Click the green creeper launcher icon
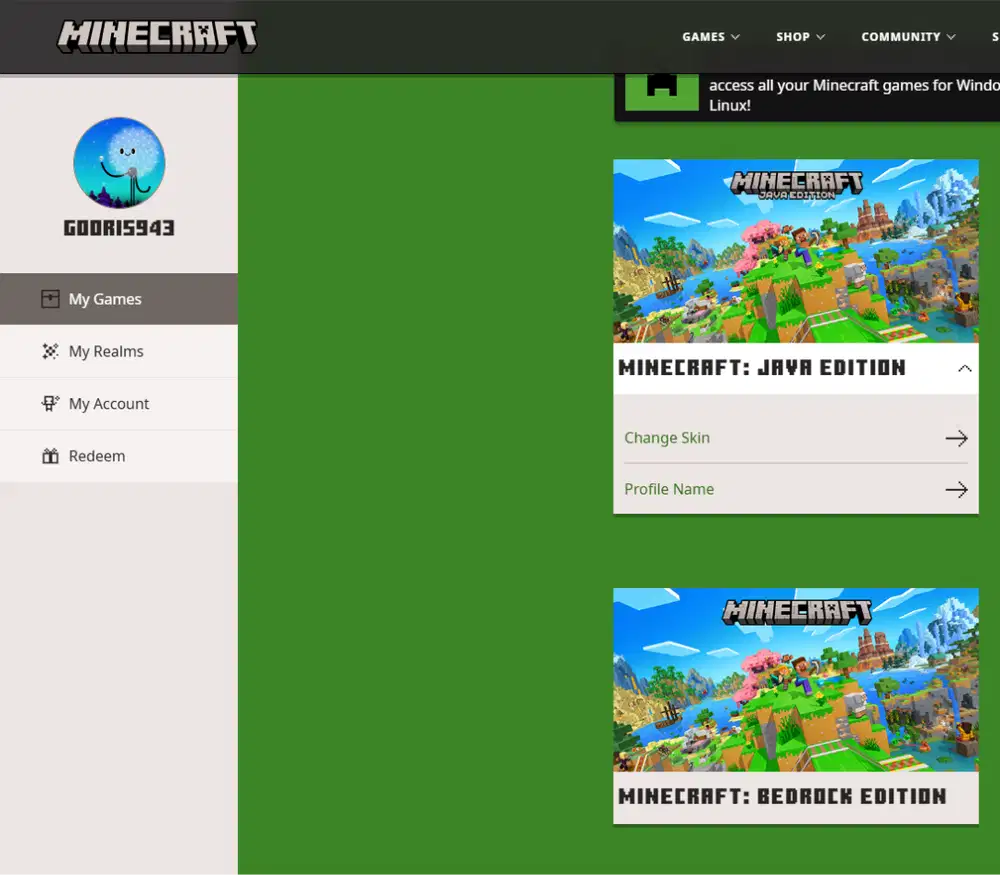Screen dimensions: 1000x875 [x=661, y=88]
